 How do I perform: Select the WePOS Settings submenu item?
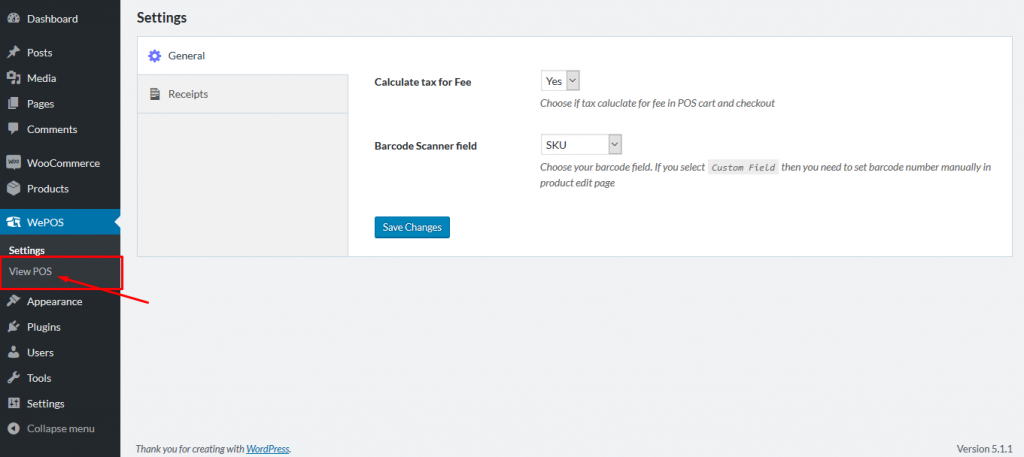[x=27, y=251]
